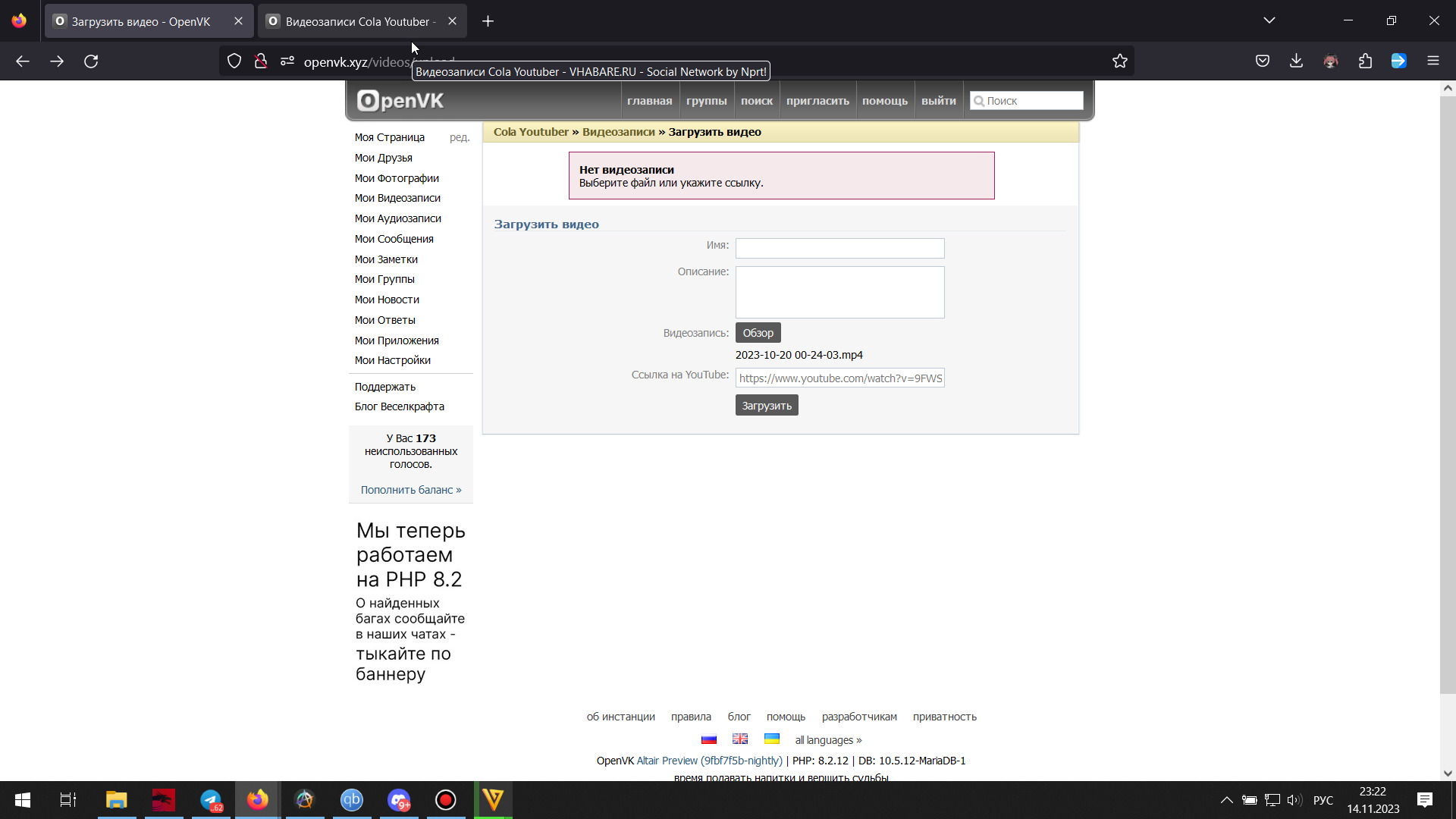Open Мои Аудиозаписи in the sidebar
The width and height of the screenshot is (1456, 819).
(x=397, y=218)
